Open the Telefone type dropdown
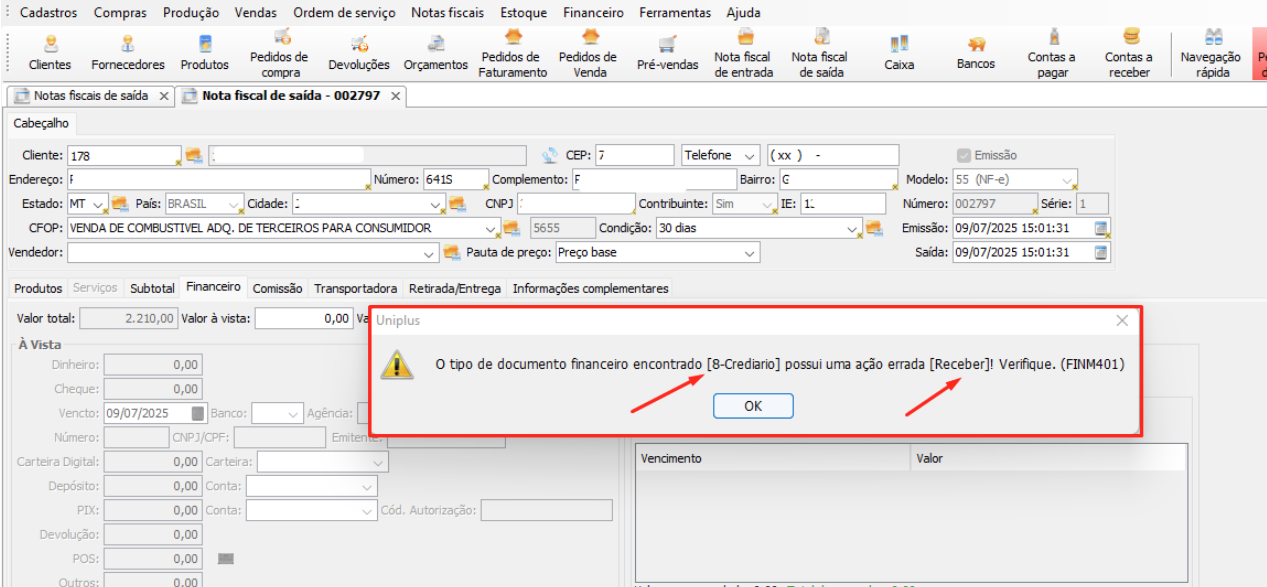The image size is (1267, 587). 750,156
